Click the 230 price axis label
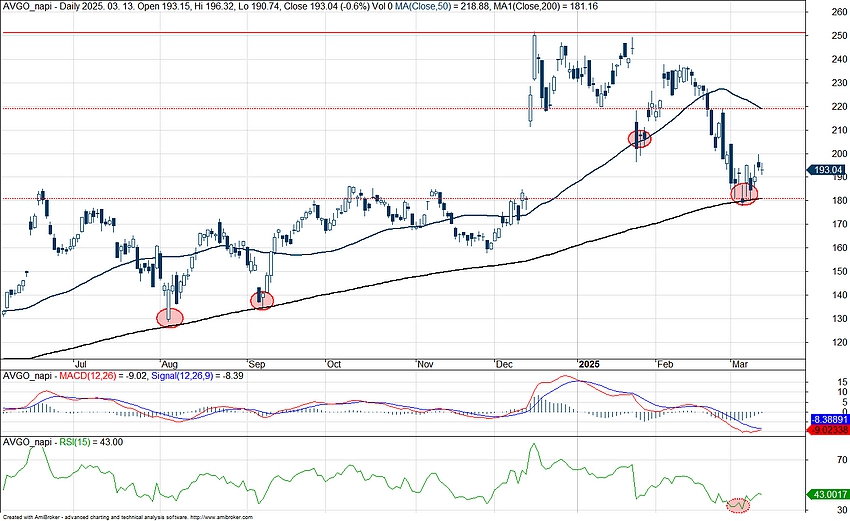This screenshot has height=521, width=850. [x=839, y=83]
